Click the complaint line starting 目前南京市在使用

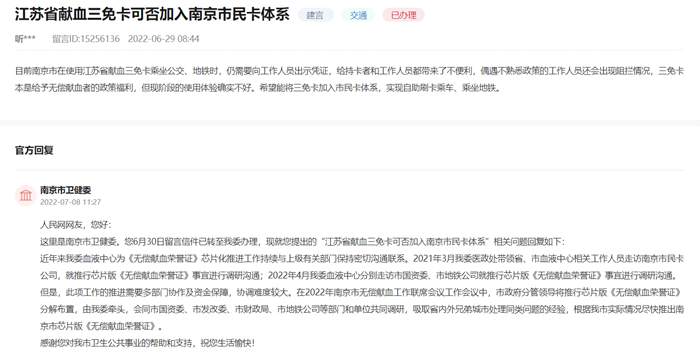[349, 71]
